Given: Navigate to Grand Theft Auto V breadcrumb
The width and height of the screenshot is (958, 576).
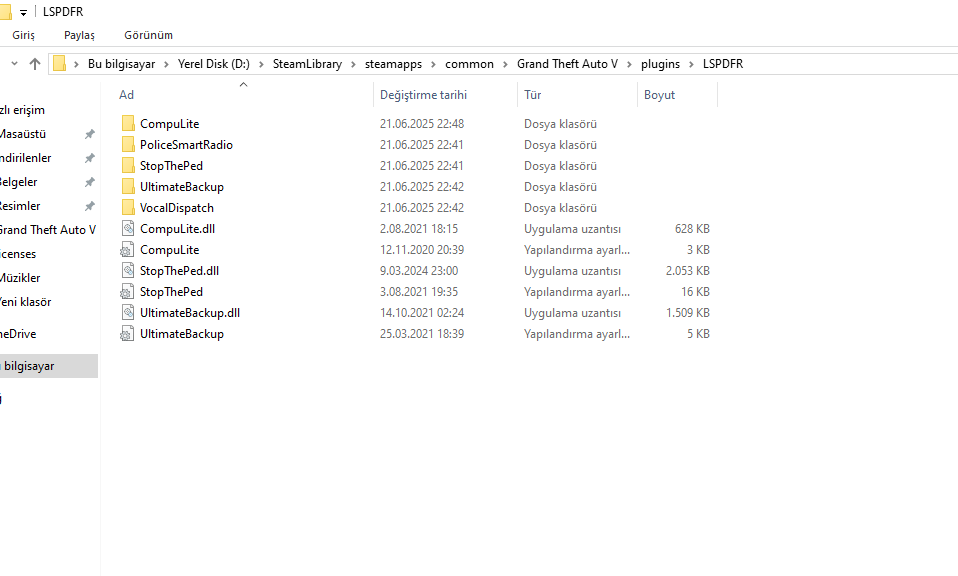Looking at the screenshot, I should (x=568, y=64).
